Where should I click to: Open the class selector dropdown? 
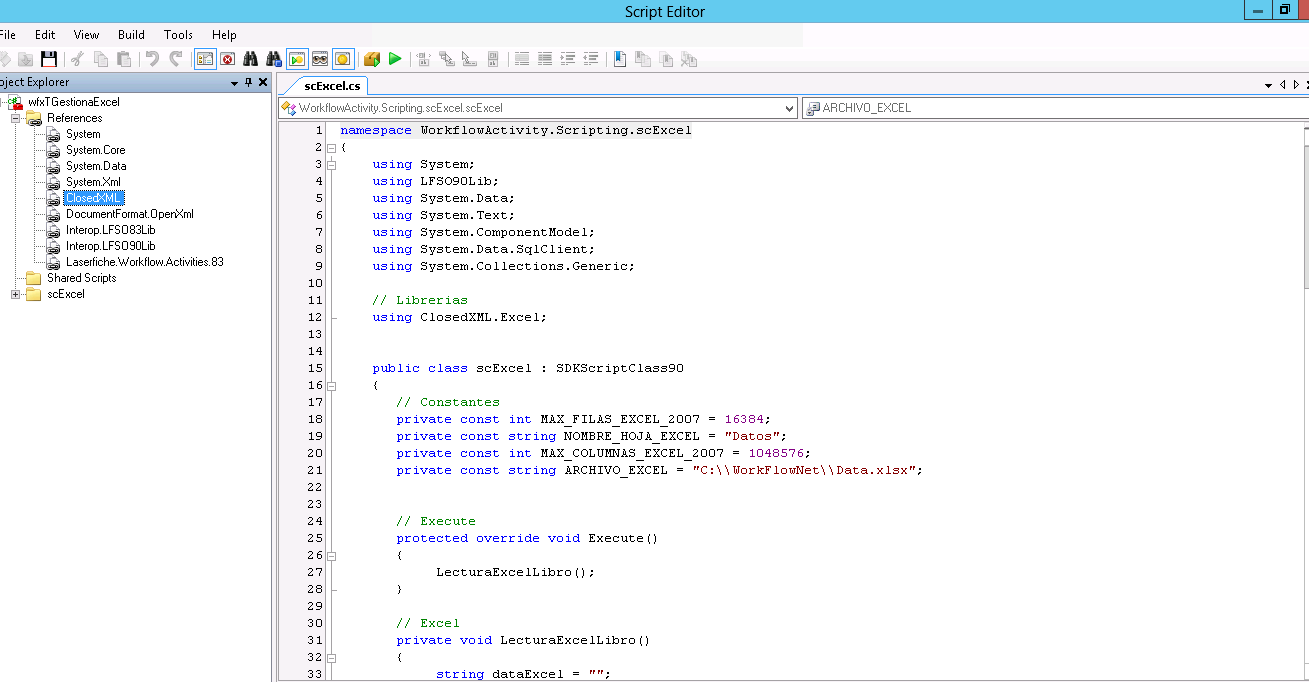788,108
